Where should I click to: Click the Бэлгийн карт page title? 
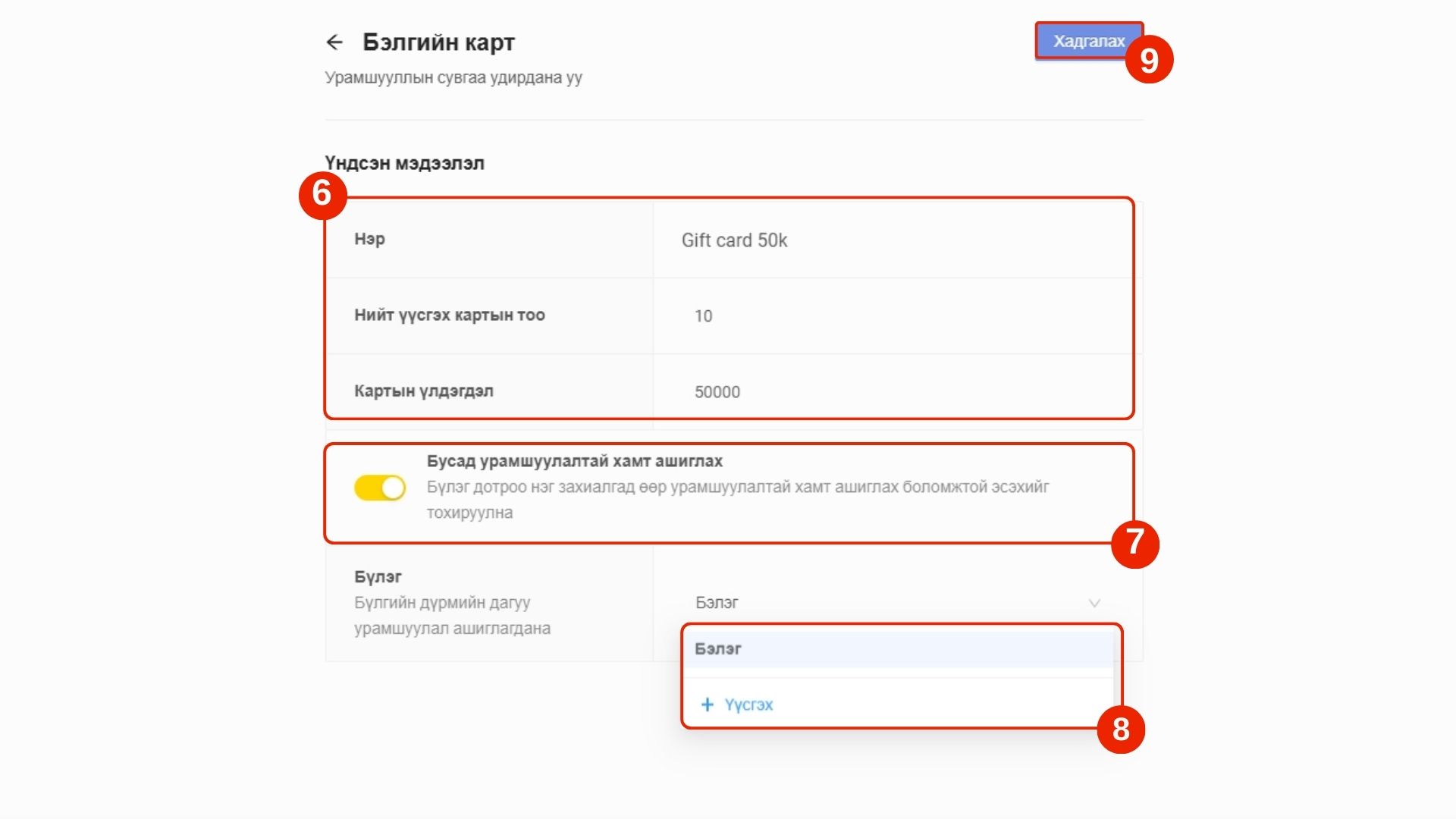pos(438,42)
